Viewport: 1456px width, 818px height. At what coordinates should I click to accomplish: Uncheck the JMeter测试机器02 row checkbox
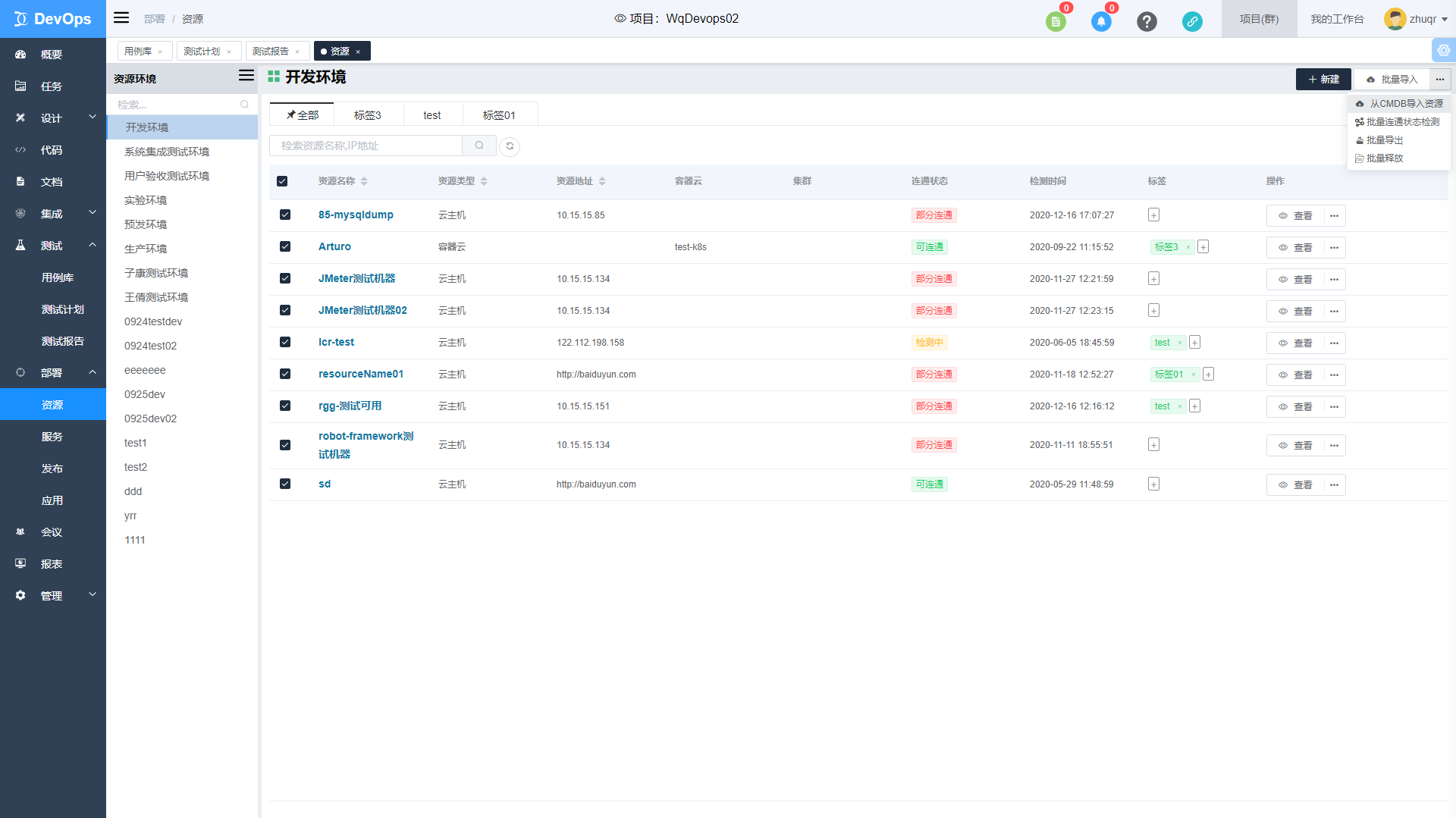click(285, 310)
